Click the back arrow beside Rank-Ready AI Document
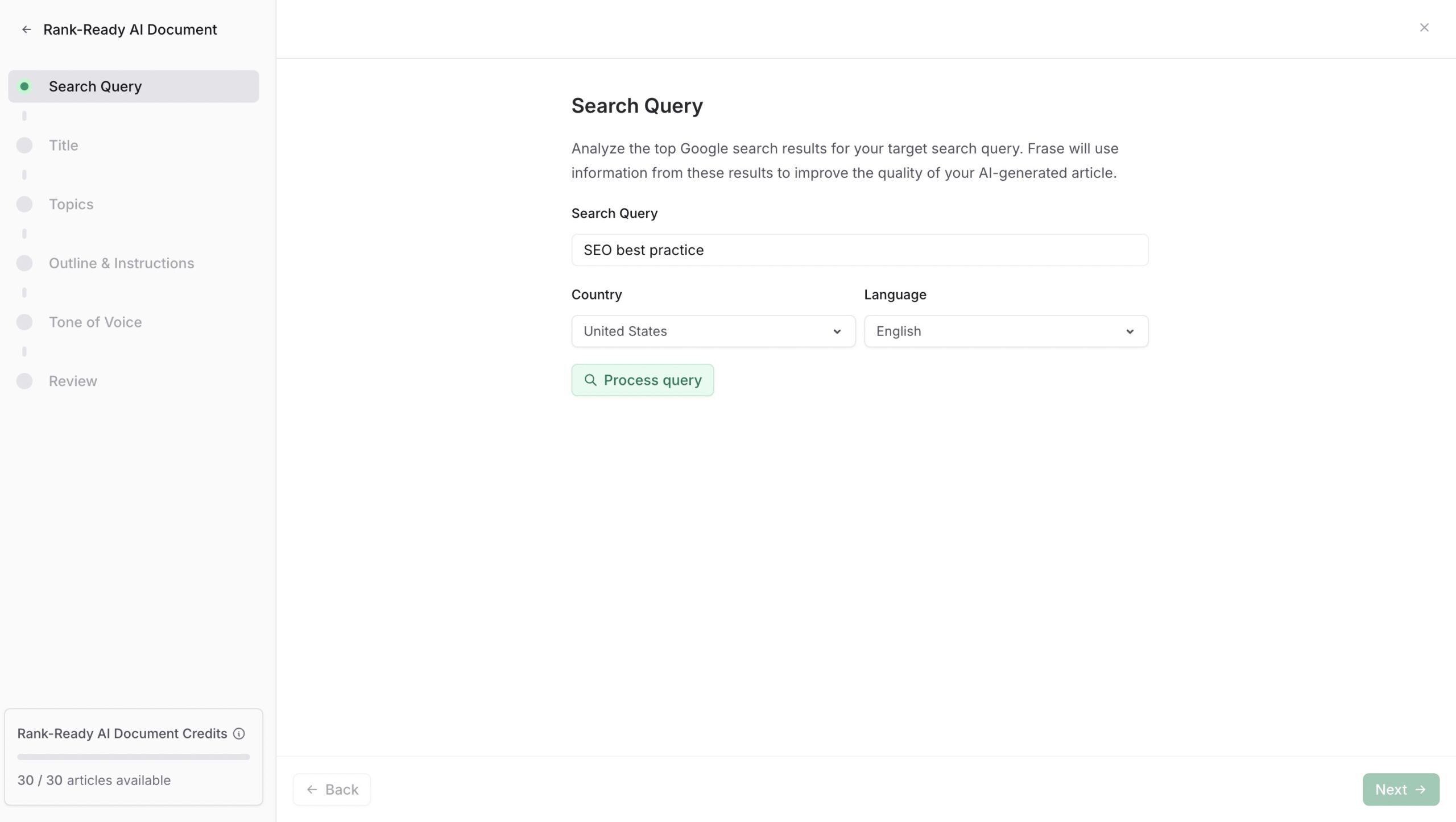The image size is (1456, 822). pyautogui.click(x=26, y=30)
